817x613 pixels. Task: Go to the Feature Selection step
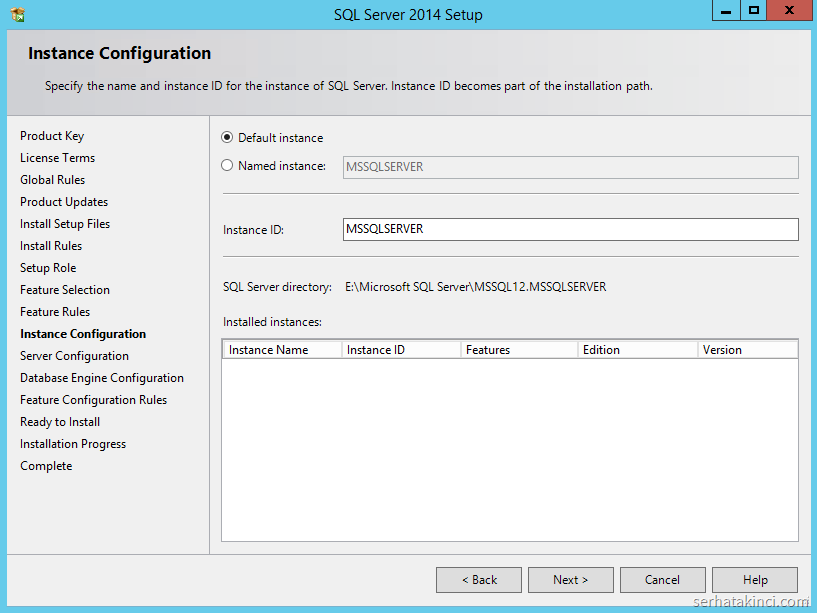click(65, 290)
